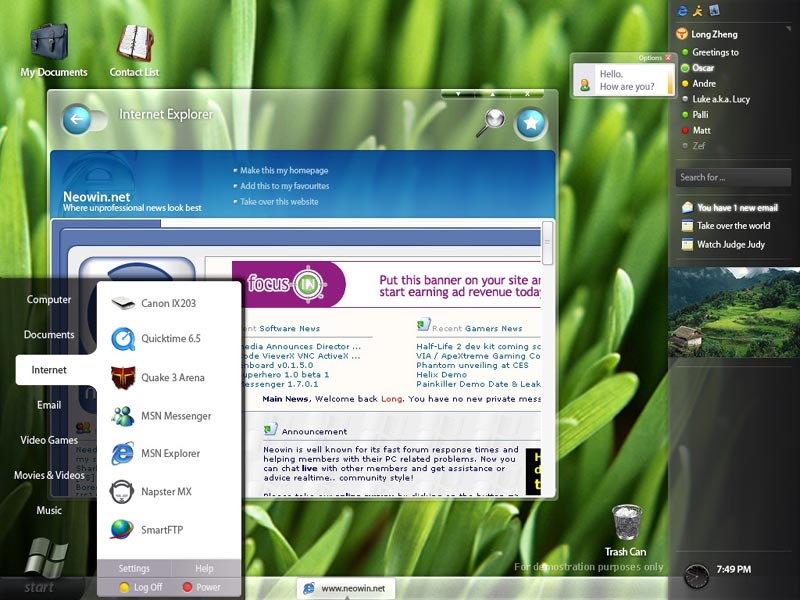Open the Trash Can icon
The image size is (800, 600).
627,523
